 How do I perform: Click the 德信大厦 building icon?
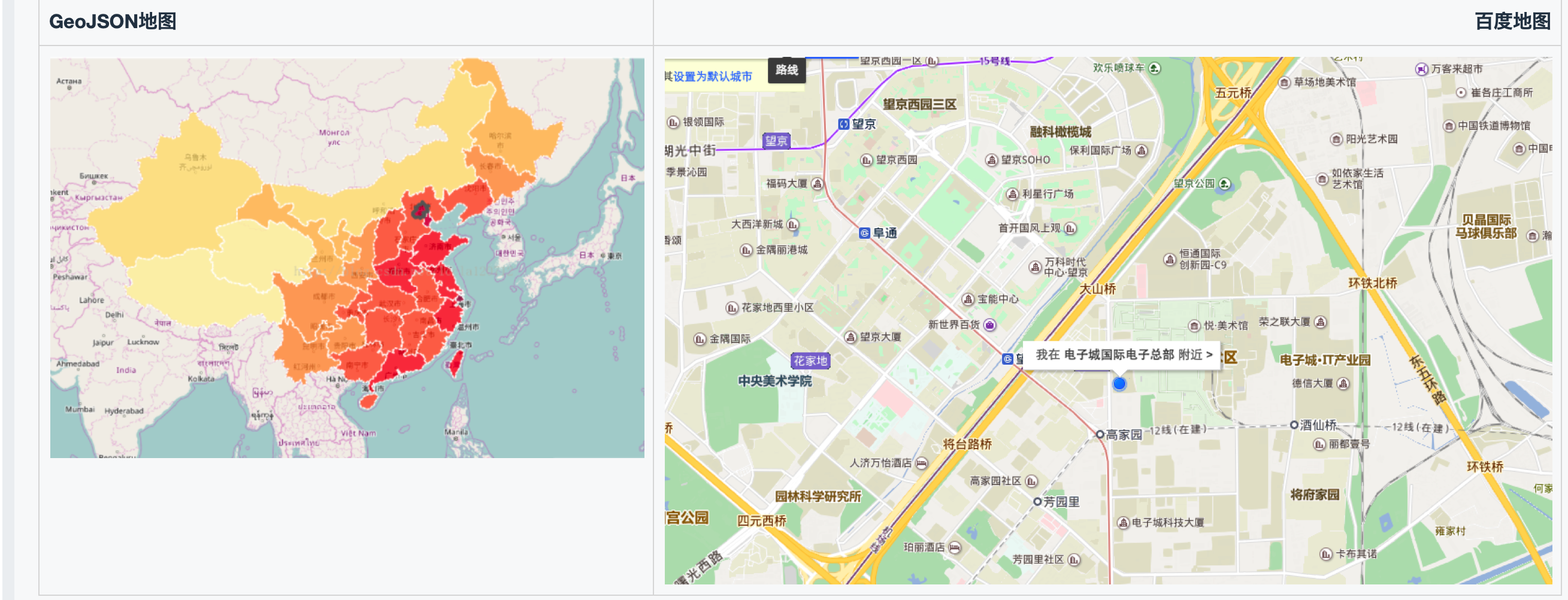[1343, 383]
